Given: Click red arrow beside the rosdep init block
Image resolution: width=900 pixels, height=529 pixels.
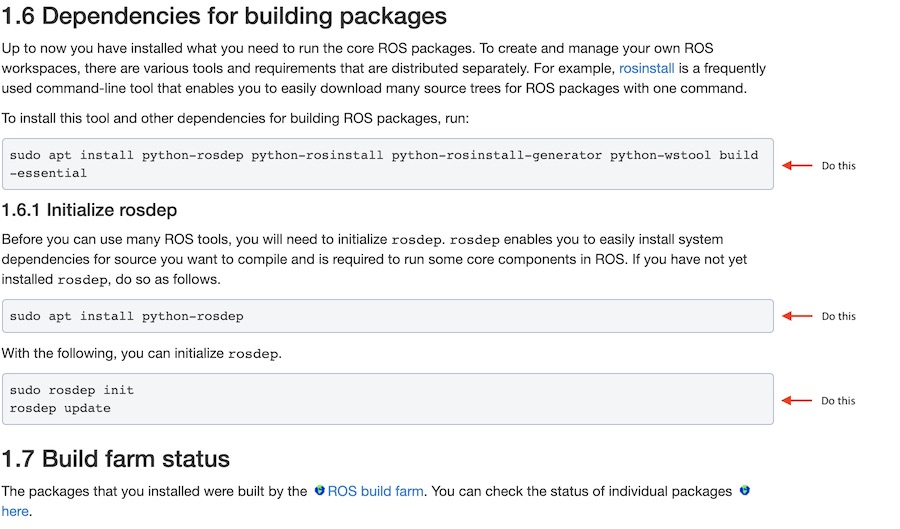Looking at the screenshot, I should [x=797, y=400].
